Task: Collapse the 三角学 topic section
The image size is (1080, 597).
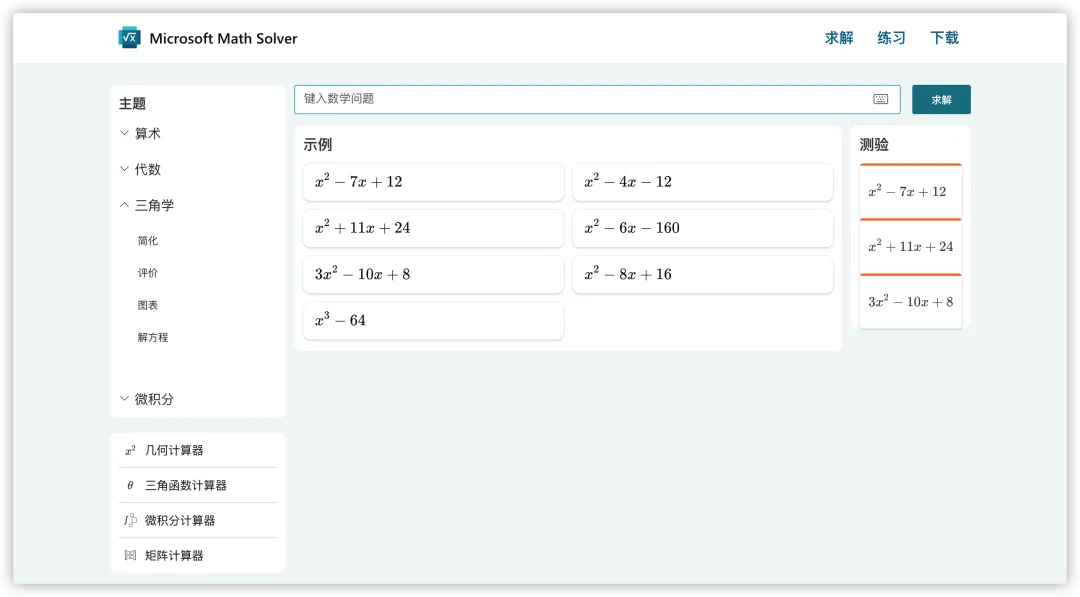Action: point(146,205)
